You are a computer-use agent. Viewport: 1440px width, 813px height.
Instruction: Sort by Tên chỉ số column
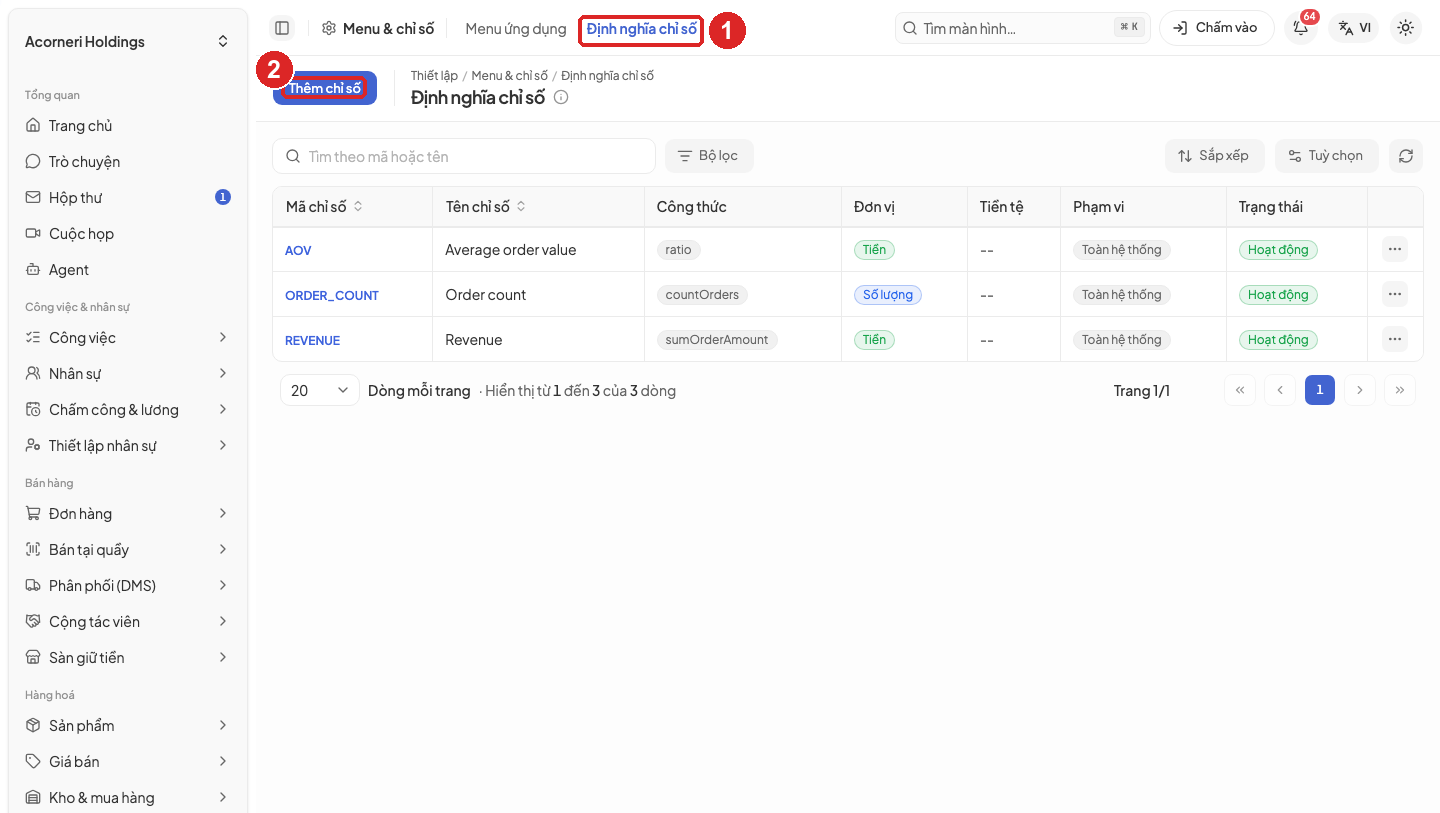pyautogui.click(x=486, y=207)
